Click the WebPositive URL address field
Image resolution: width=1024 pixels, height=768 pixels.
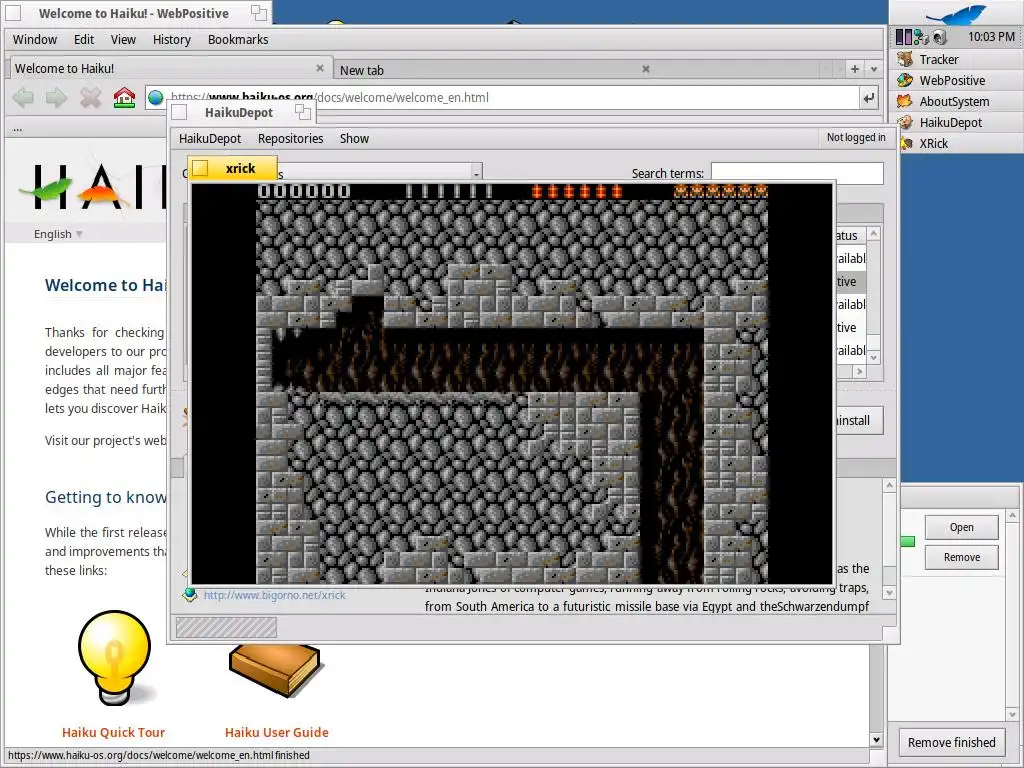pyautogui.click(x=502, y=98)
